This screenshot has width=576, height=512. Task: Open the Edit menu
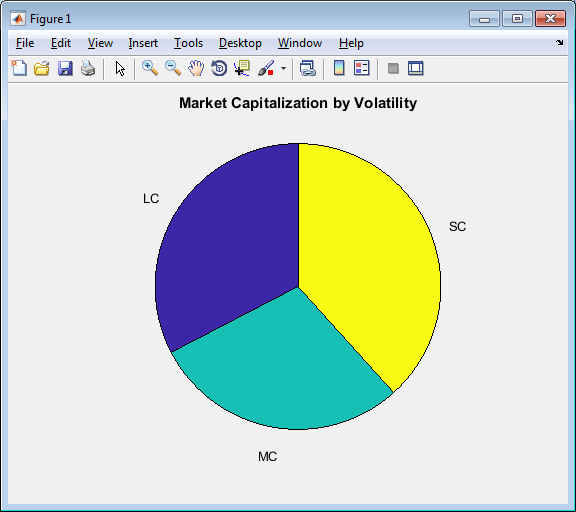tap(61, 43)
